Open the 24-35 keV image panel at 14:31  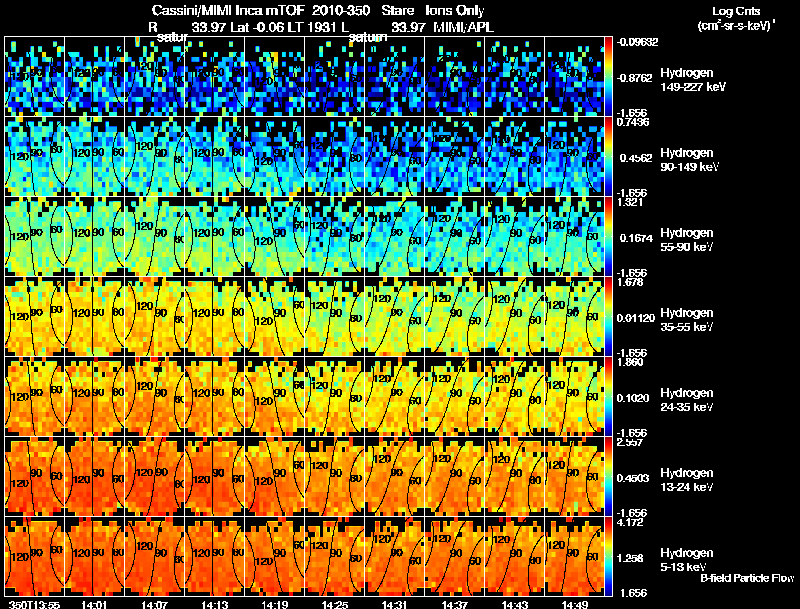[395, 396]
